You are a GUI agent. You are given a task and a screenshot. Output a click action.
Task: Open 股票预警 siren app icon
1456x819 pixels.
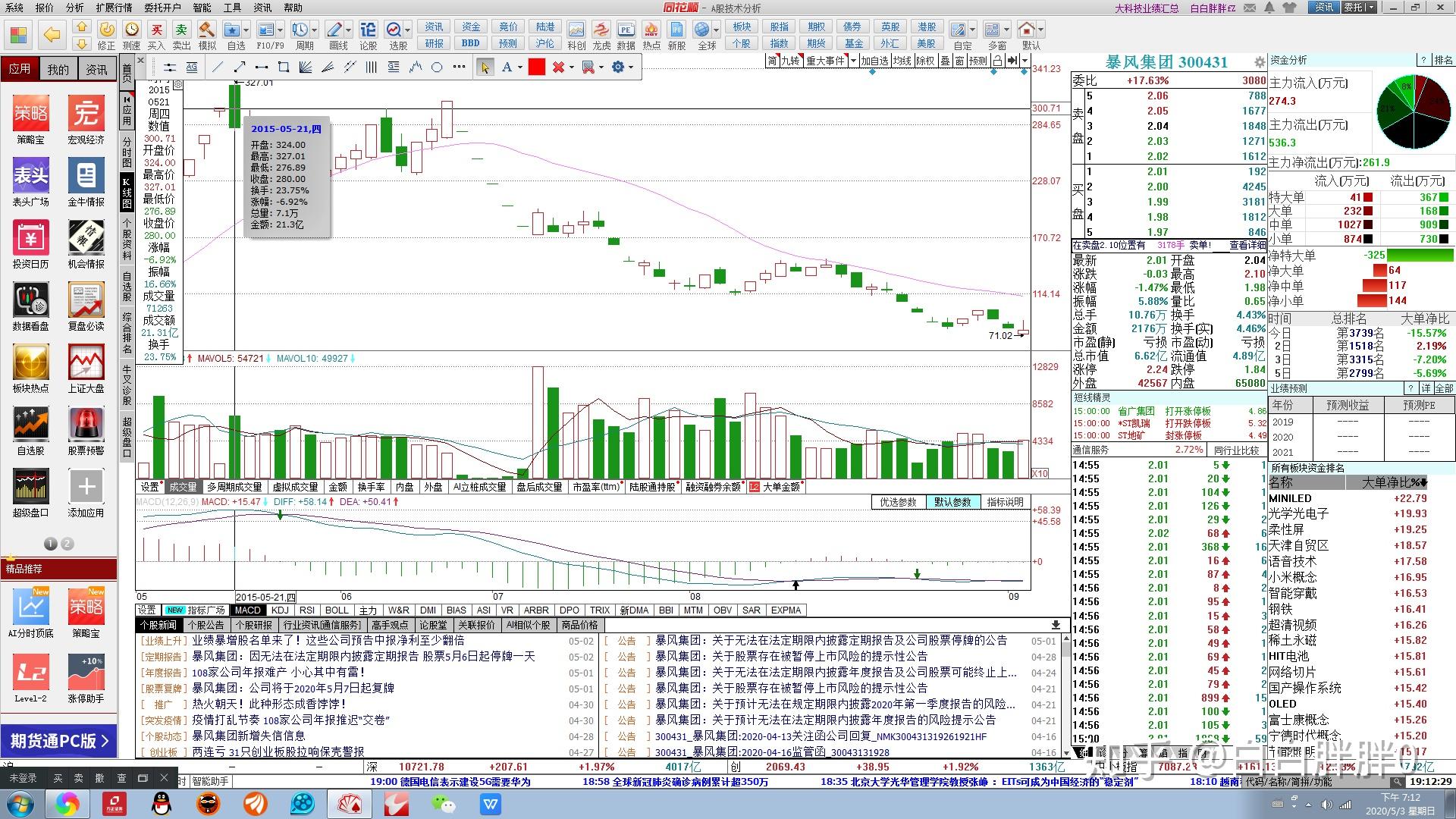pyautogui.click(x=86, y=431)
